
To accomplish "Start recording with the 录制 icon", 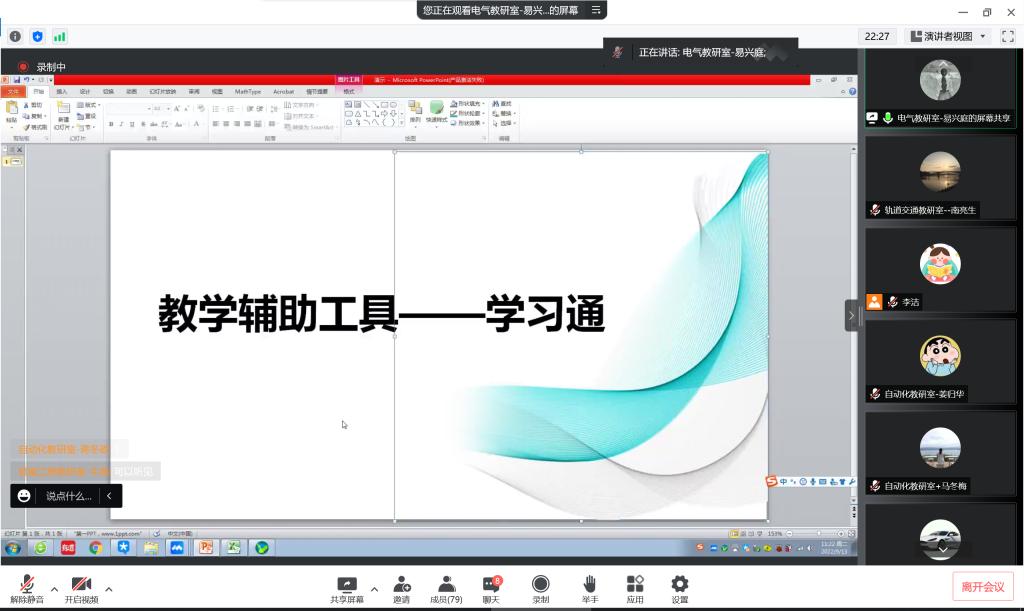I will pos(540,588).
